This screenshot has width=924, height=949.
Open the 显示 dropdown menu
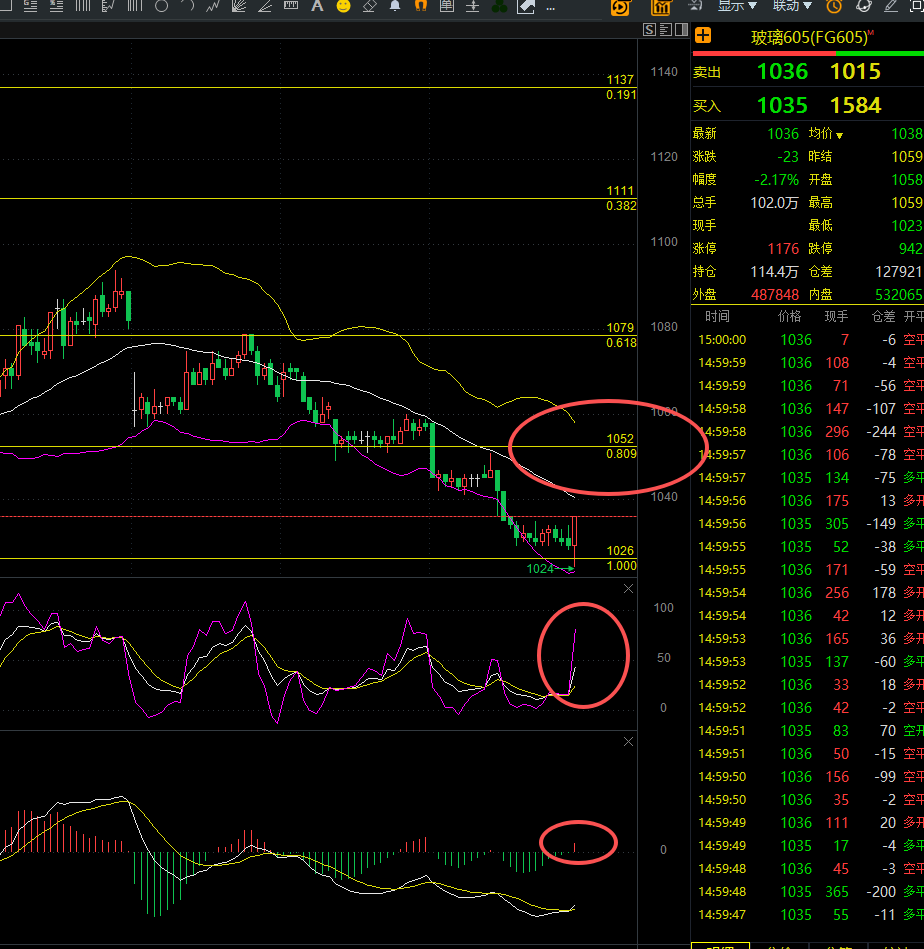(737, 7)
